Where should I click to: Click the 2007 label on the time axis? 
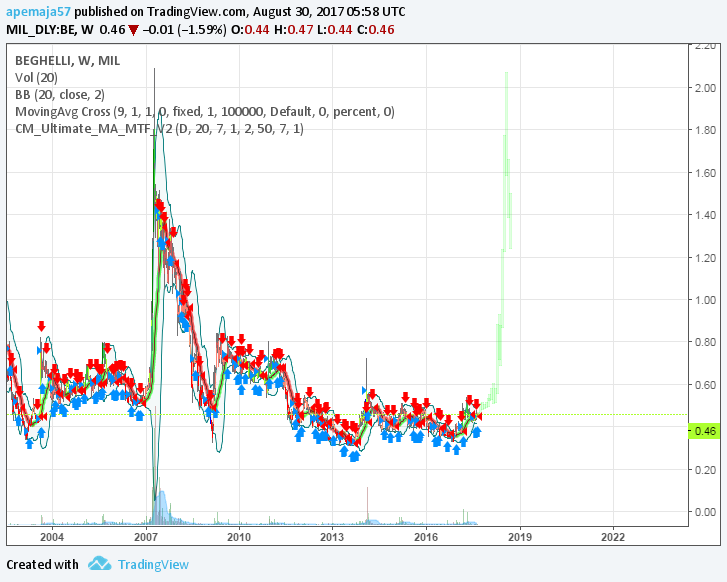click(146, 537)
